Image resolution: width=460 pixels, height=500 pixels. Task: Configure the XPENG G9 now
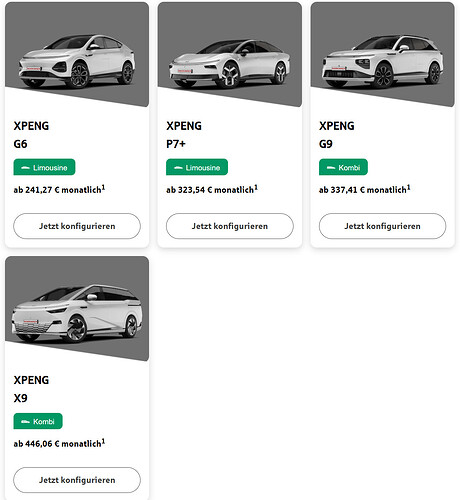point(382,226)
